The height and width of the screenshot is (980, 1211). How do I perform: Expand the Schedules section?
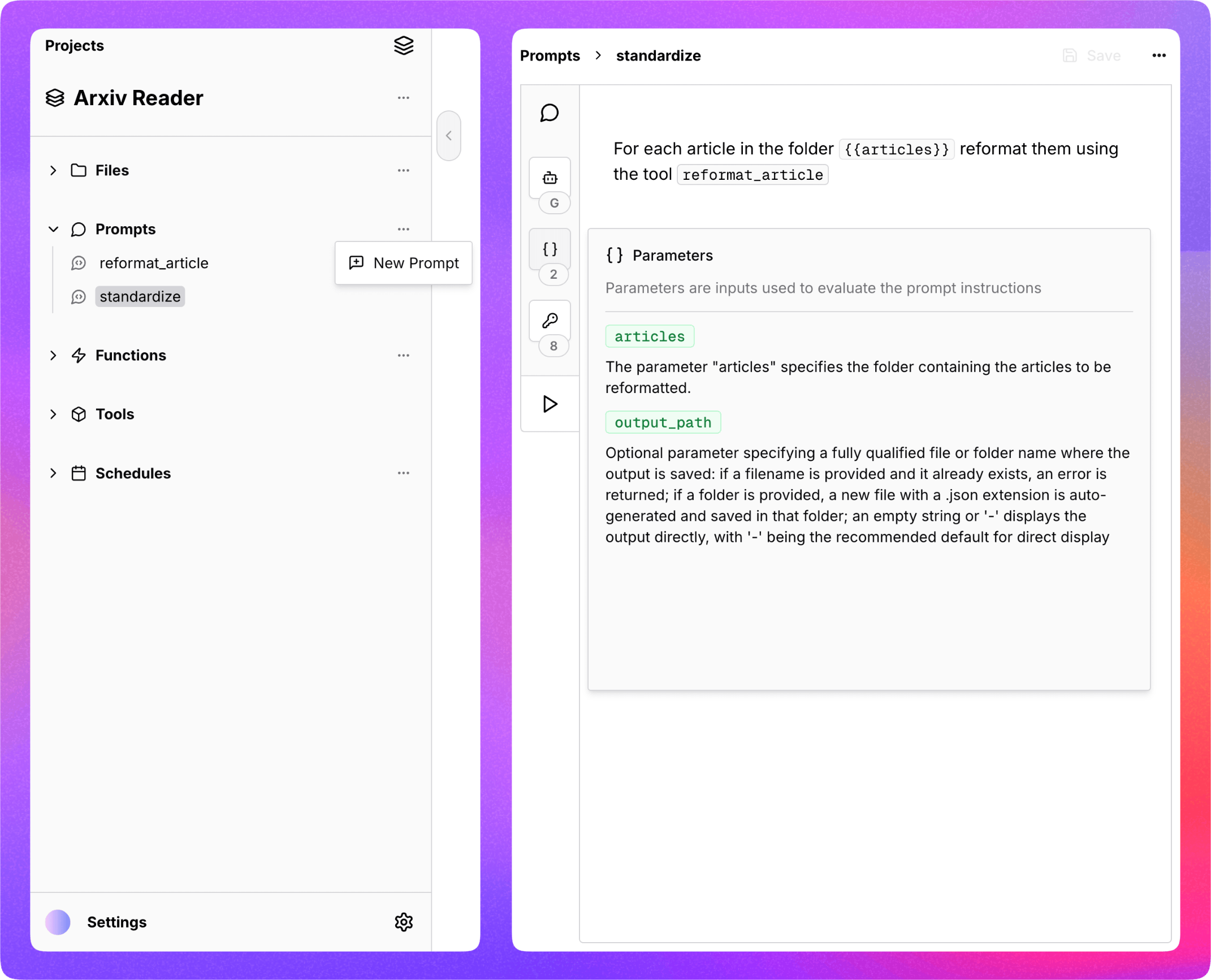click(53, 473)
